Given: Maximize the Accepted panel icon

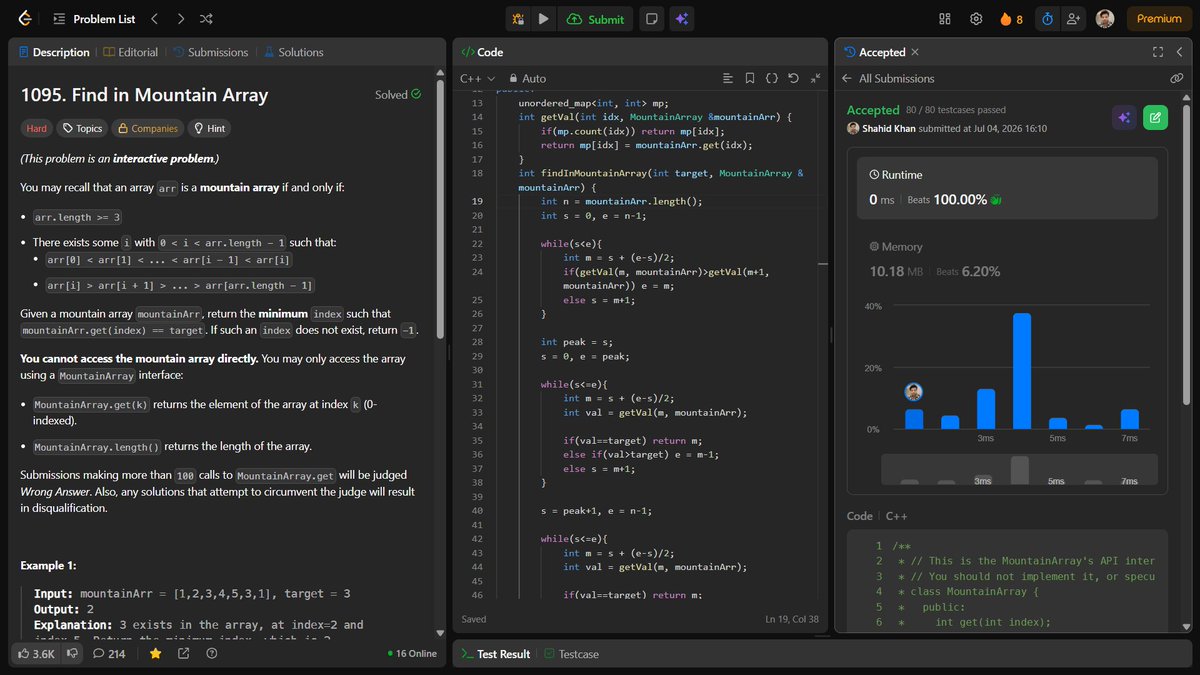Looking at the screenshot, I should [1158, 52].
